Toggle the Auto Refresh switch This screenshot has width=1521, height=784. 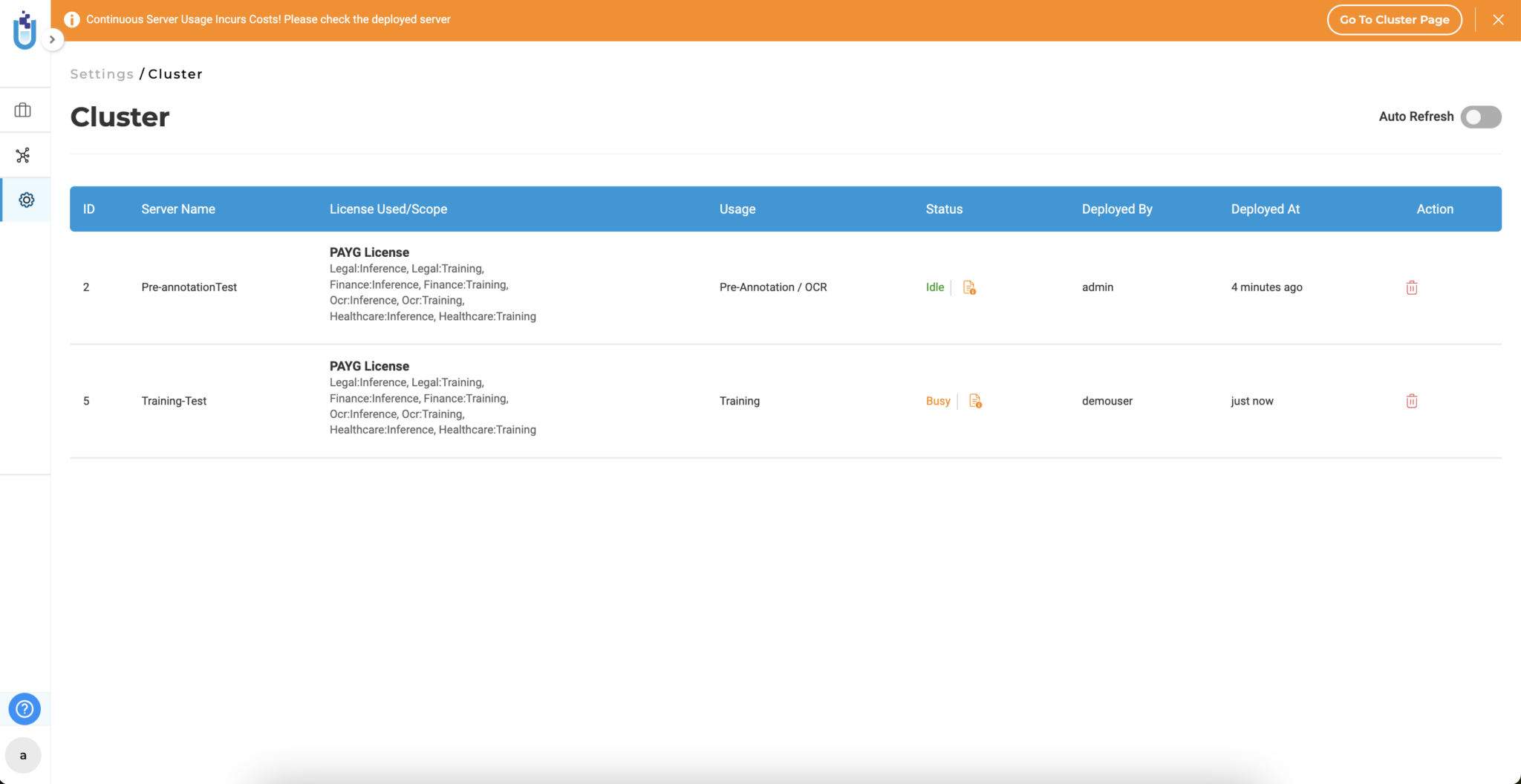[x=1480, y=117]
